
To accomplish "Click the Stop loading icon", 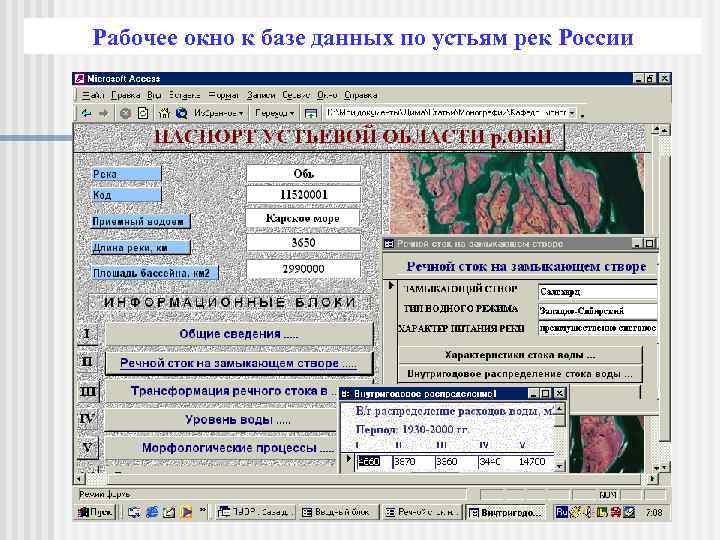I will pos(125,113).
